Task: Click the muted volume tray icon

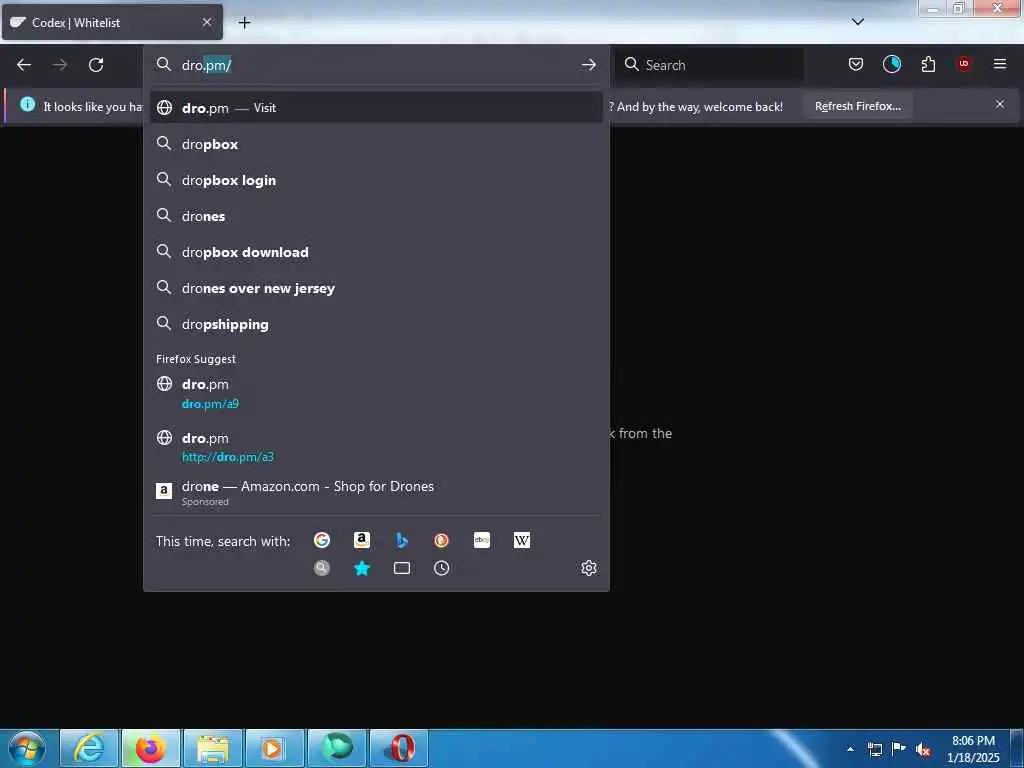Action: click(923, 750)
